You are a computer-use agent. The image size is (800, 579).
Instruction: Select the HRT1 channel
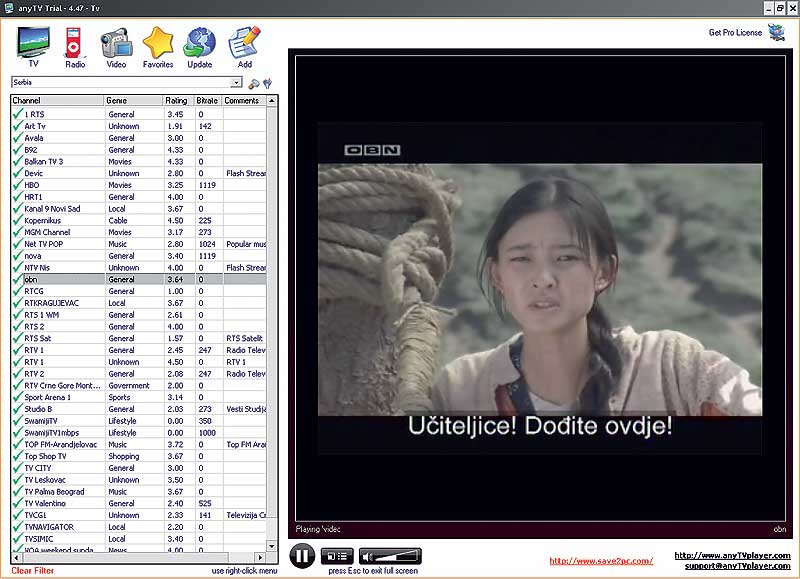[x=138, y=196]
